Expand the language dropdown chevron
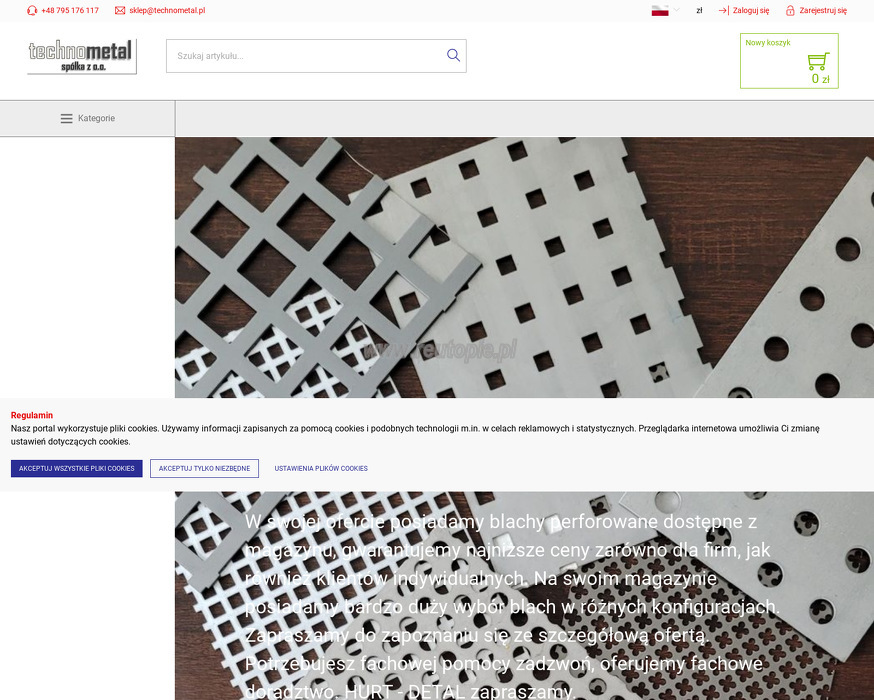 676,9
